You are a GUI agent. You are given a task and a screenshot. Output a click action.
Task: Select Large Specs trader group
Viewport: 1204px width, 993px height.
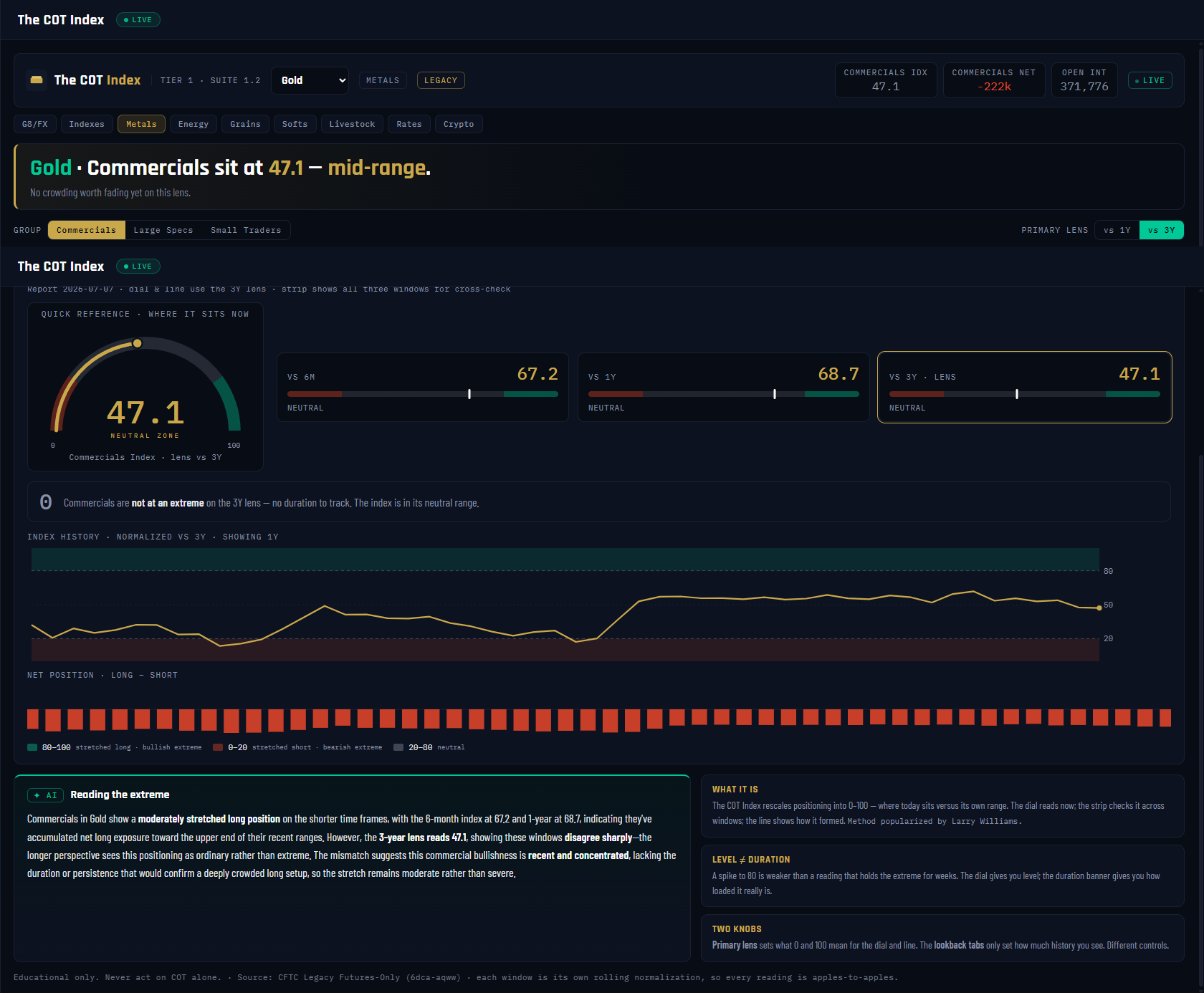click(163, 230)
